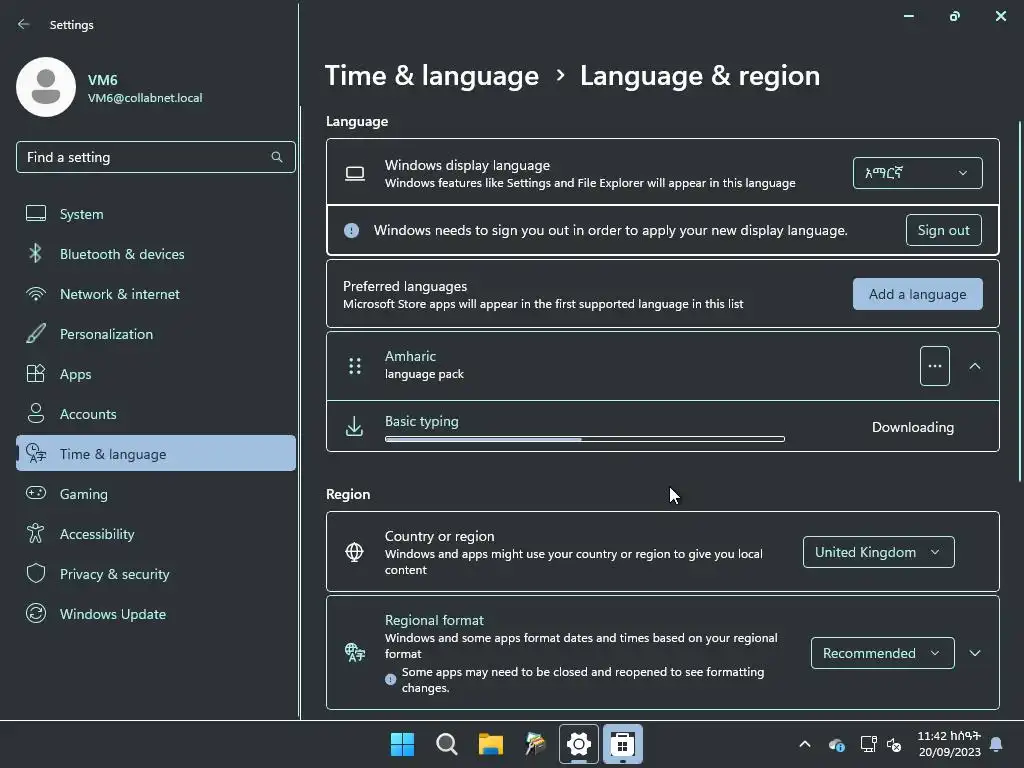The height and width of the screenshot is (768, 1024).
Task: Collapse the Amharic language entry
Action: pos(974,366)
